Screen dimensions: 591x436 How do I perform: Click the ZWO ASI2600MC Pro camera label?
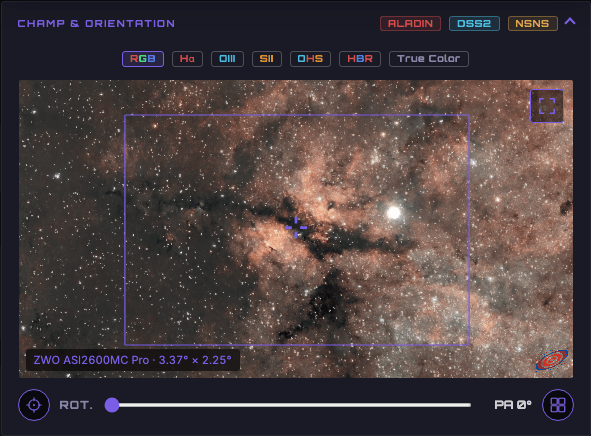point(133,360)
